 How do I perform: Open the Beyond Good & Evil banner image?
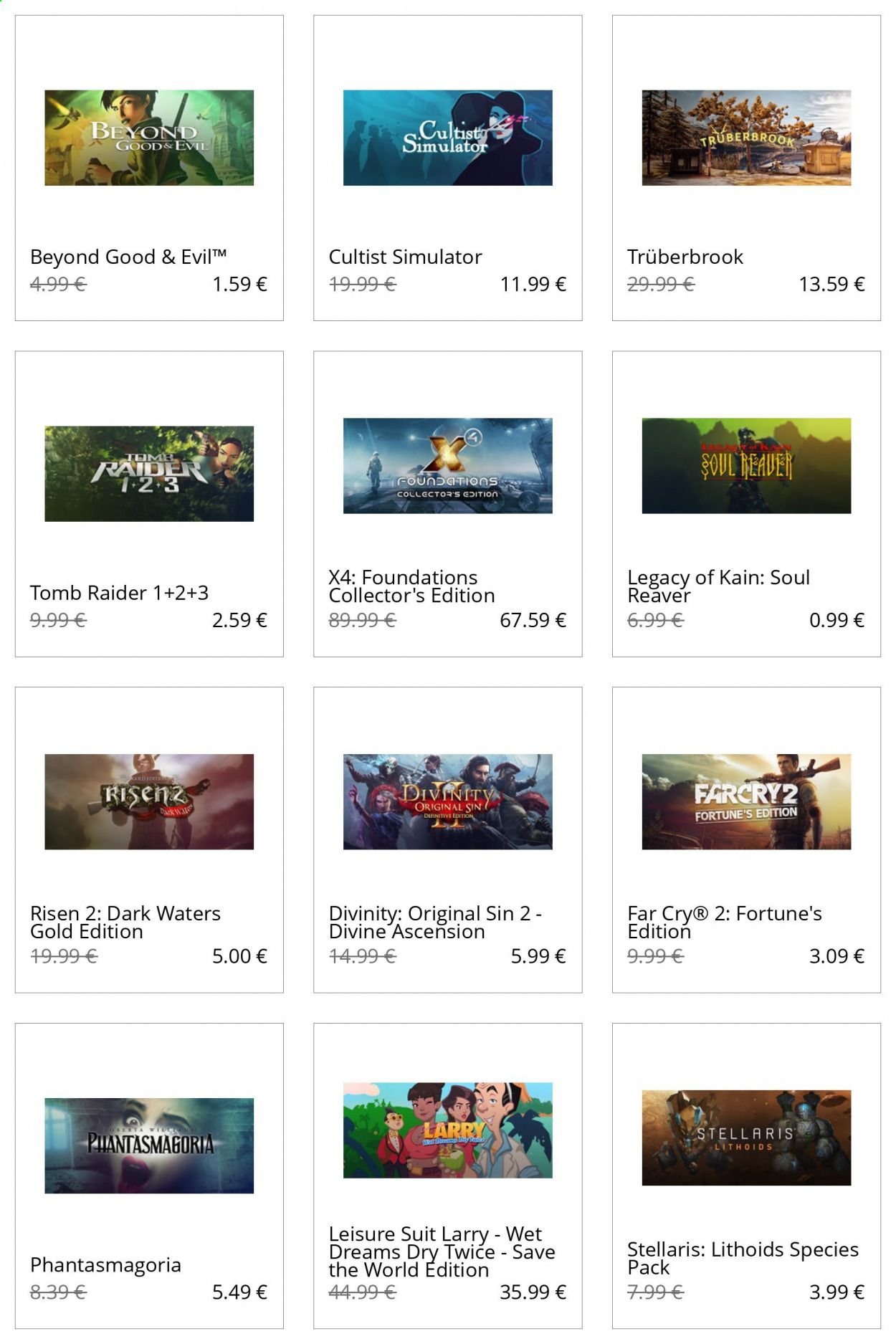click(x=149, y=138)
